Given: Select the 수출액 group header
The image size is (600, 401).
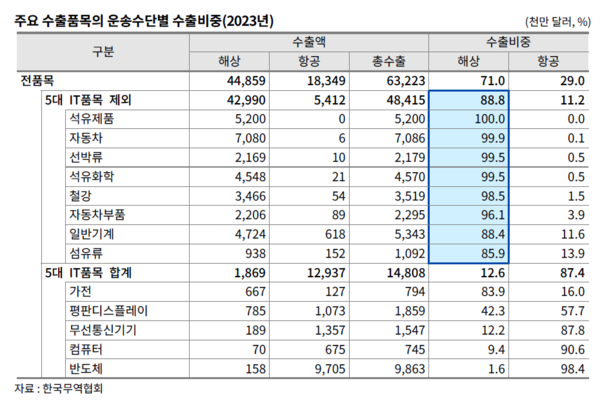Looking at the screenshot, I should (309, 42).
